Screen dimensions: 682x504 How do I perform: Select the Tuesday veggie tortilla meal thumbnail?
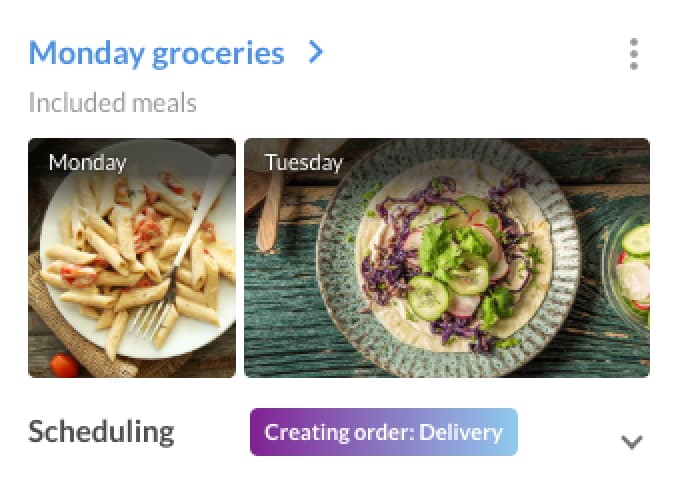point(420,257)
